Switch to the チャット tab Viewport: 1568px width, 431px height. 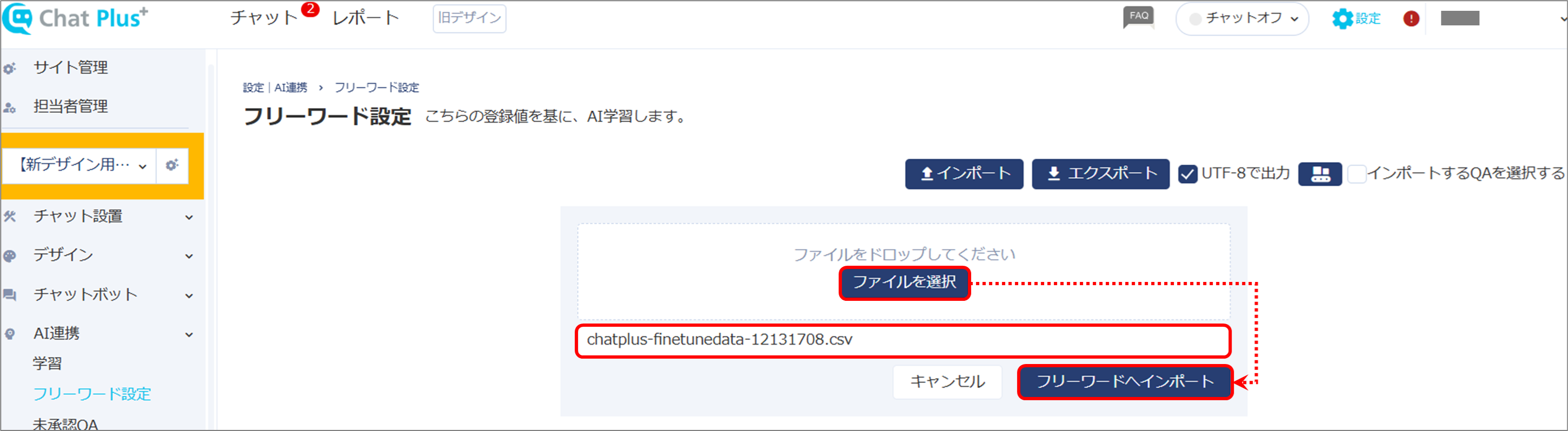(x=263, y=18)
